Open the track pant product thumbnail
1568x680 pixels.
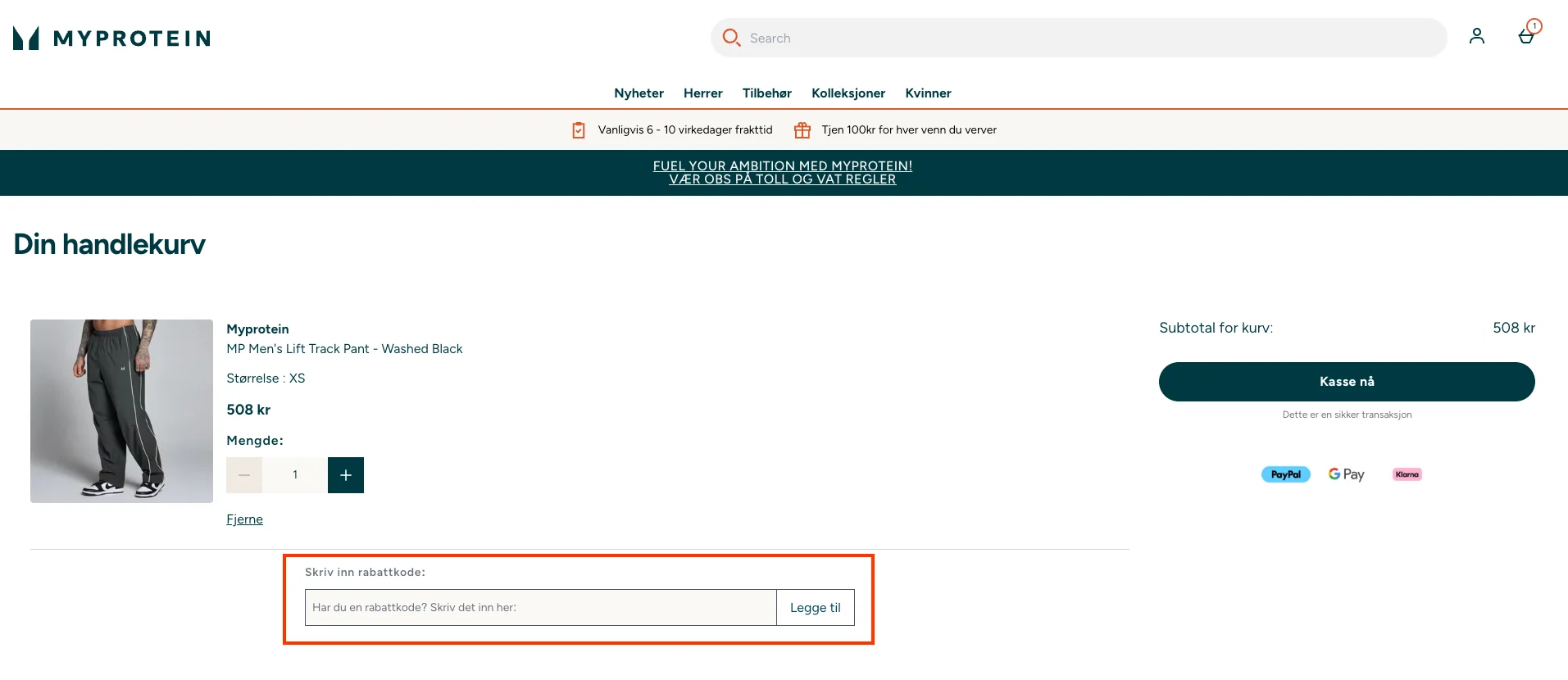click(121, 411)
